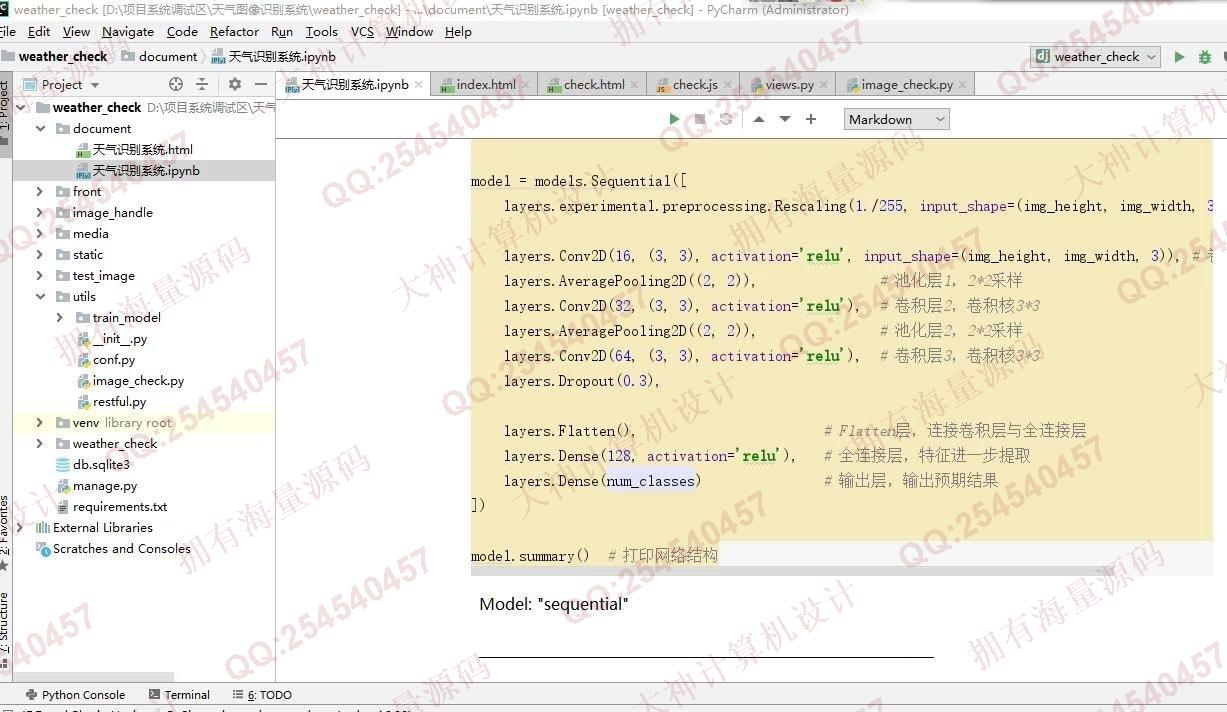Hide the Project panel with minus icon

[261, 85]
